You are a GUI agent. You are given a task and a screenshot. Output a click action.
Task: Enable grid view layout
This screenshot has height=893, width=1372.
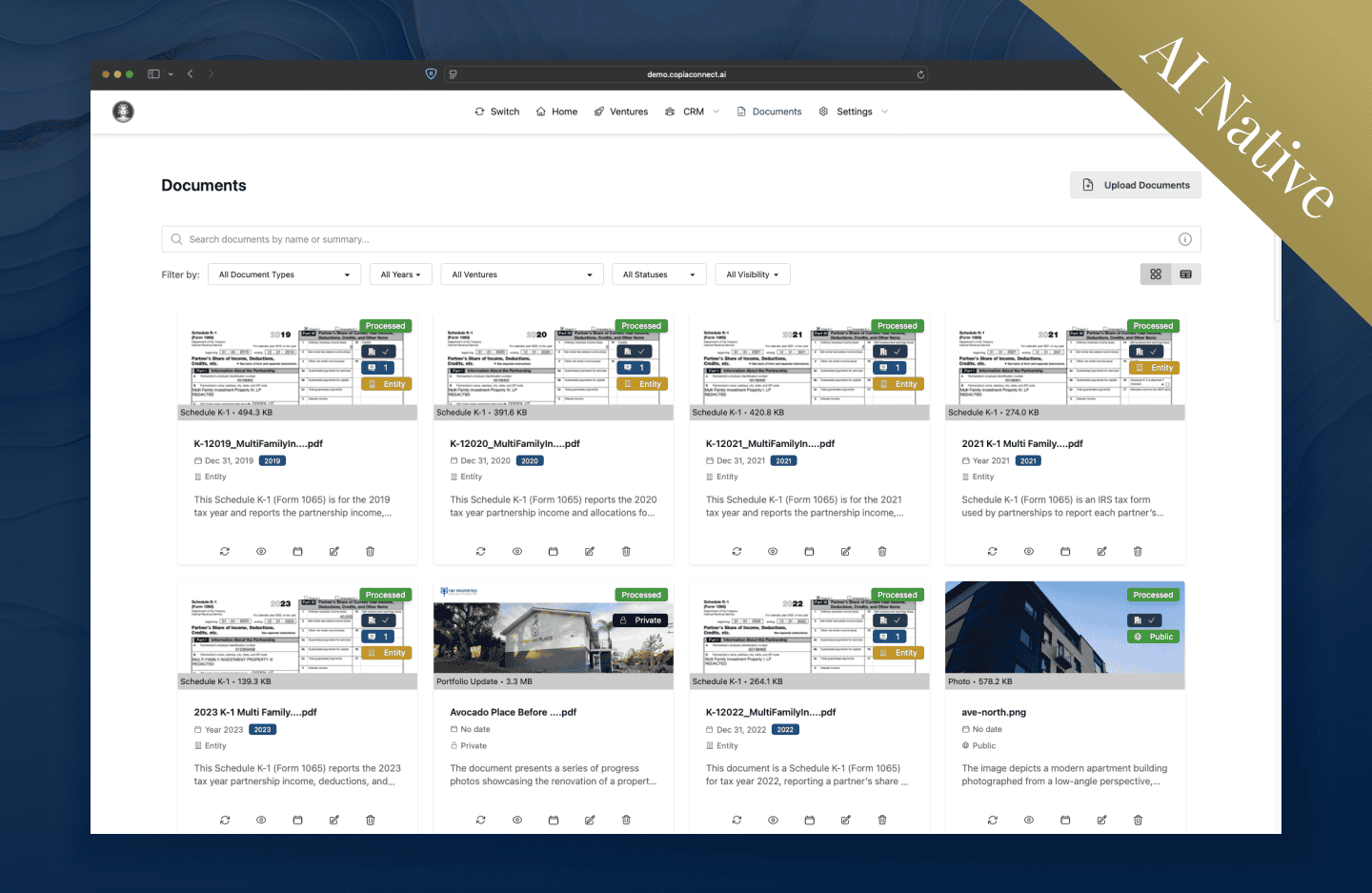(1155, 274)
